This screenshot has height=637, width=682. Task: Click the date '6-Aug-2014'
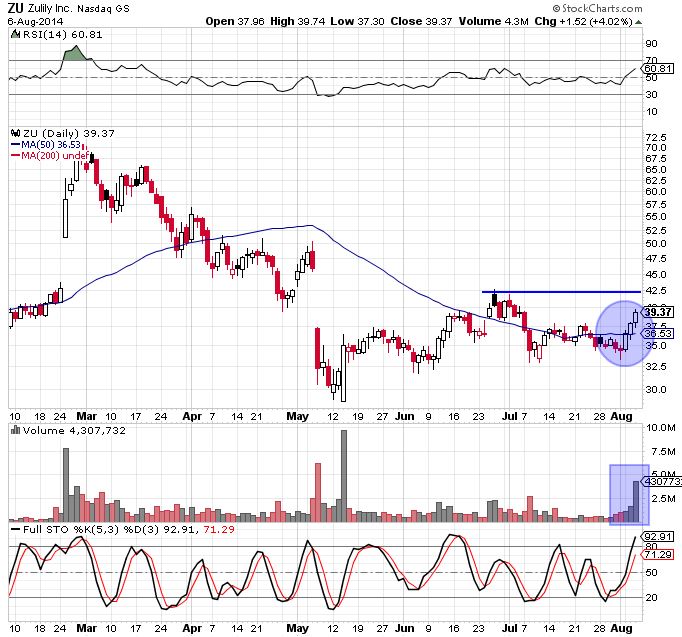coord(35,21)
